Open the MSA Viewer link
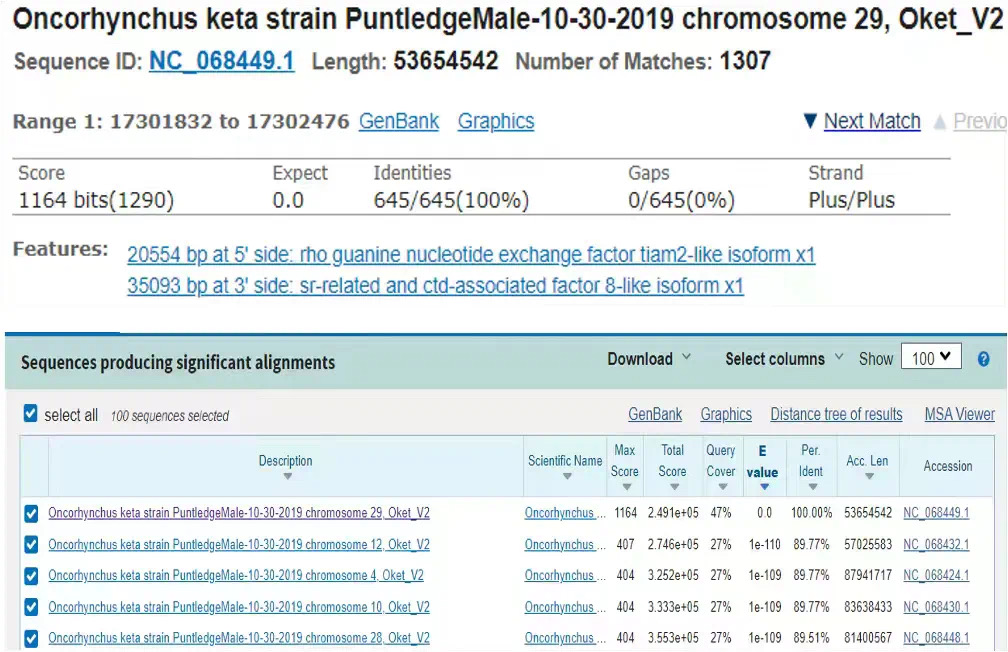Screen dimensions: 1008x652 959,415
